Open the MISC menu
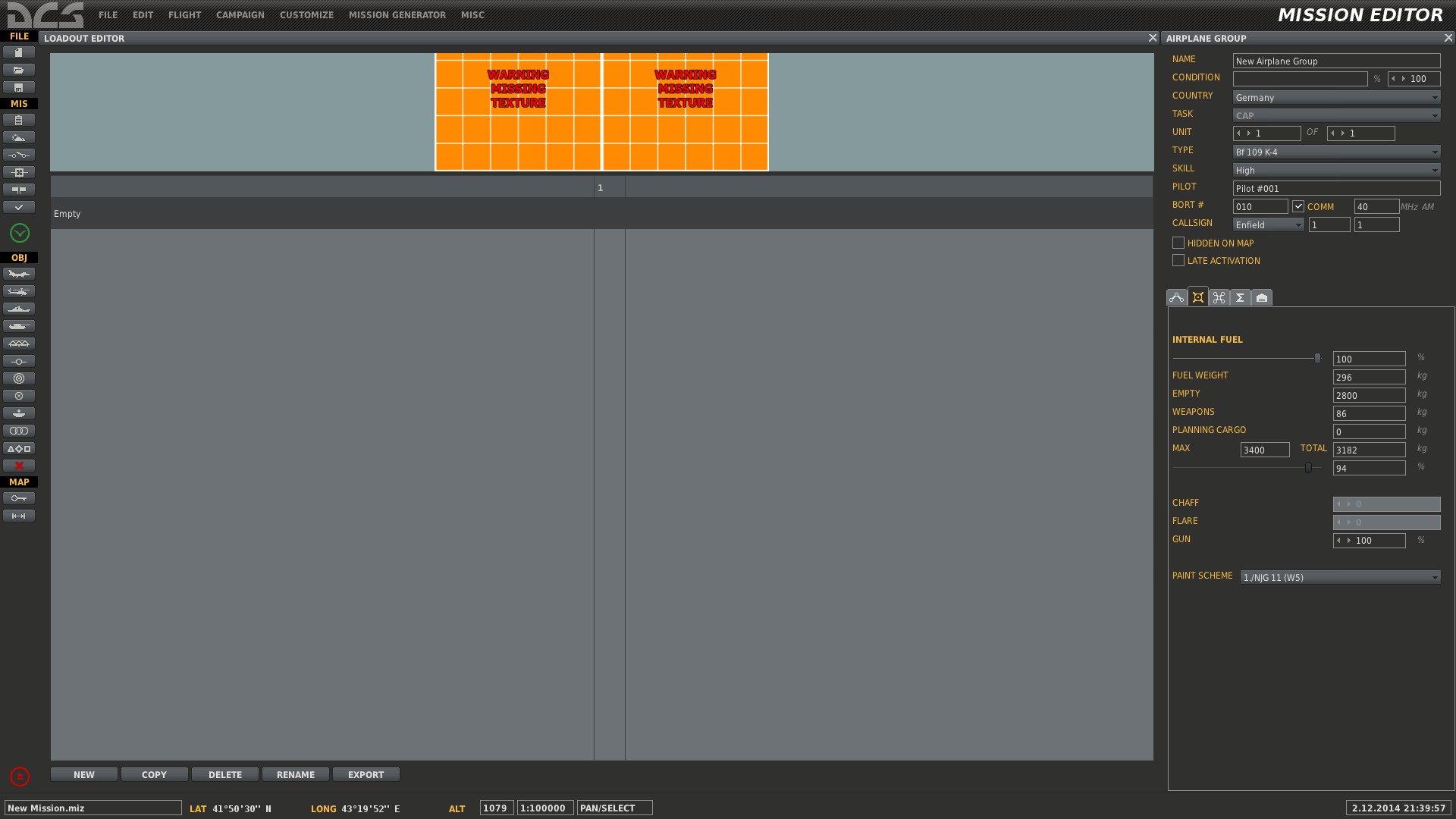Screen dimensions: 1456x819 pos(472,15)
